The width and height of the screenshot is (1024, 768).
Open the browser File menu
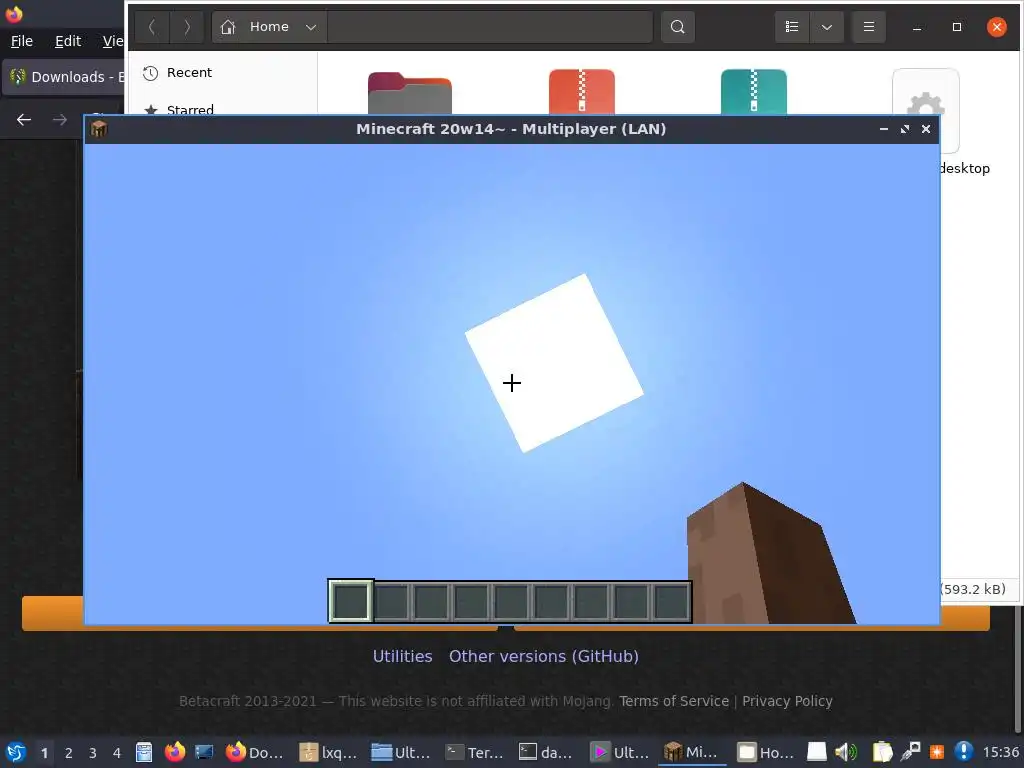click(x=22, y=41)
